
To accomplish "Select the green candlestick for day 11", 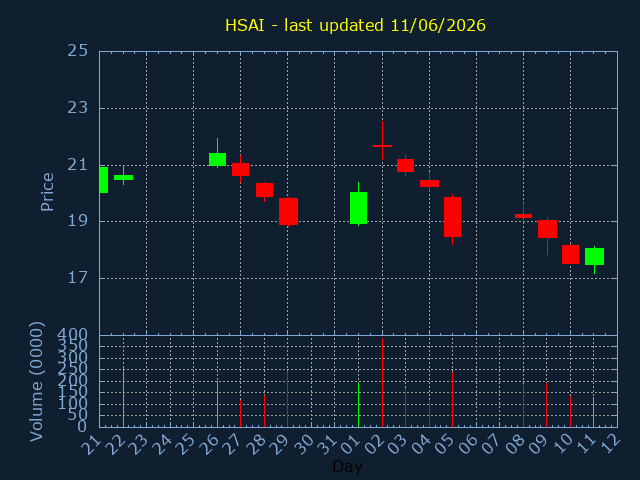I will (x=594, y=256).
